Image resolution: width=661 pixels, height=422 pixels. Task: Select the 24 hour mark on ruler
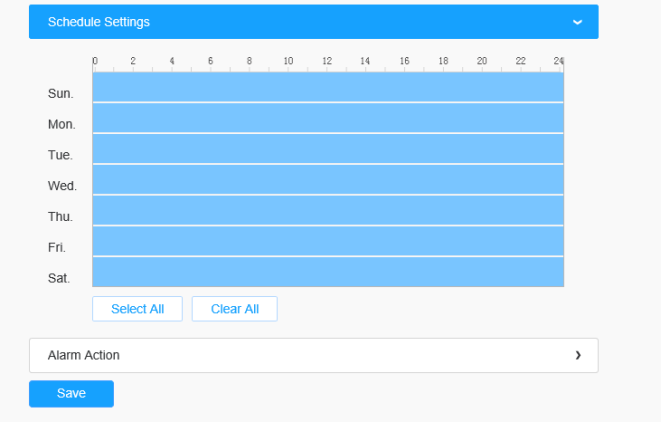559,62
